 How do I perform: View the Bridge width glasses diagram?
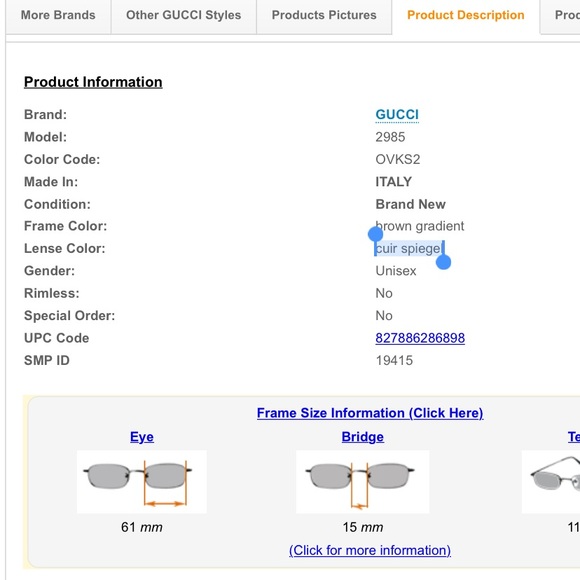click(x=362, y=482)
